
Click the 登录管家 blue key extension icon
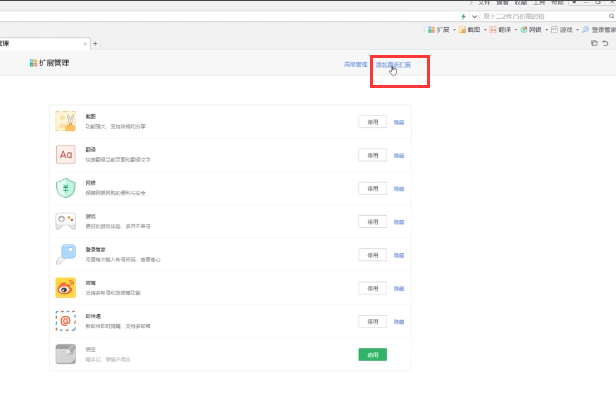66,254
